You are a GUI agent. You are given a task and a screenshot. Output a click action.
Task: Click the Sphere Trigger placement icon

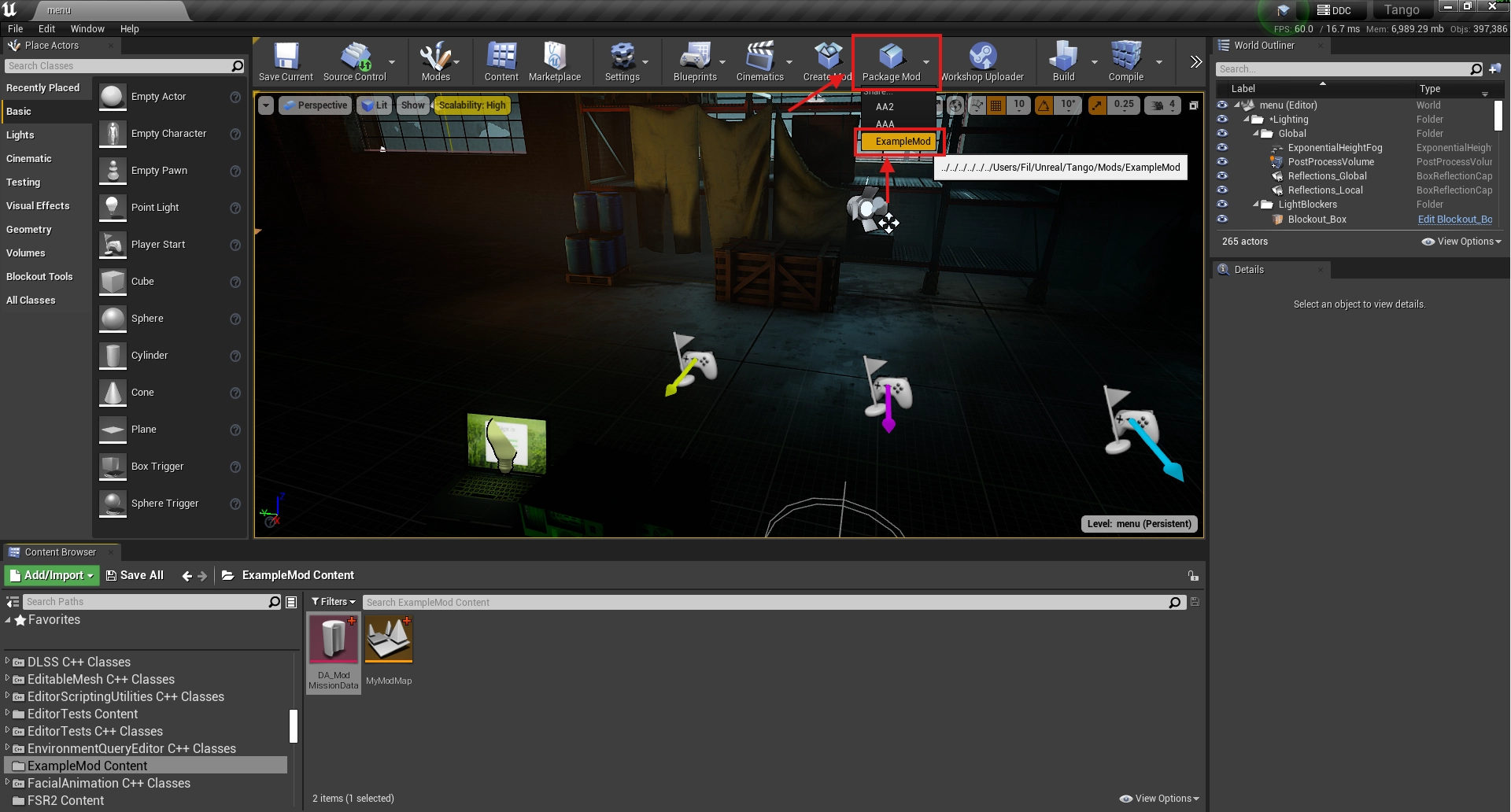113,504
